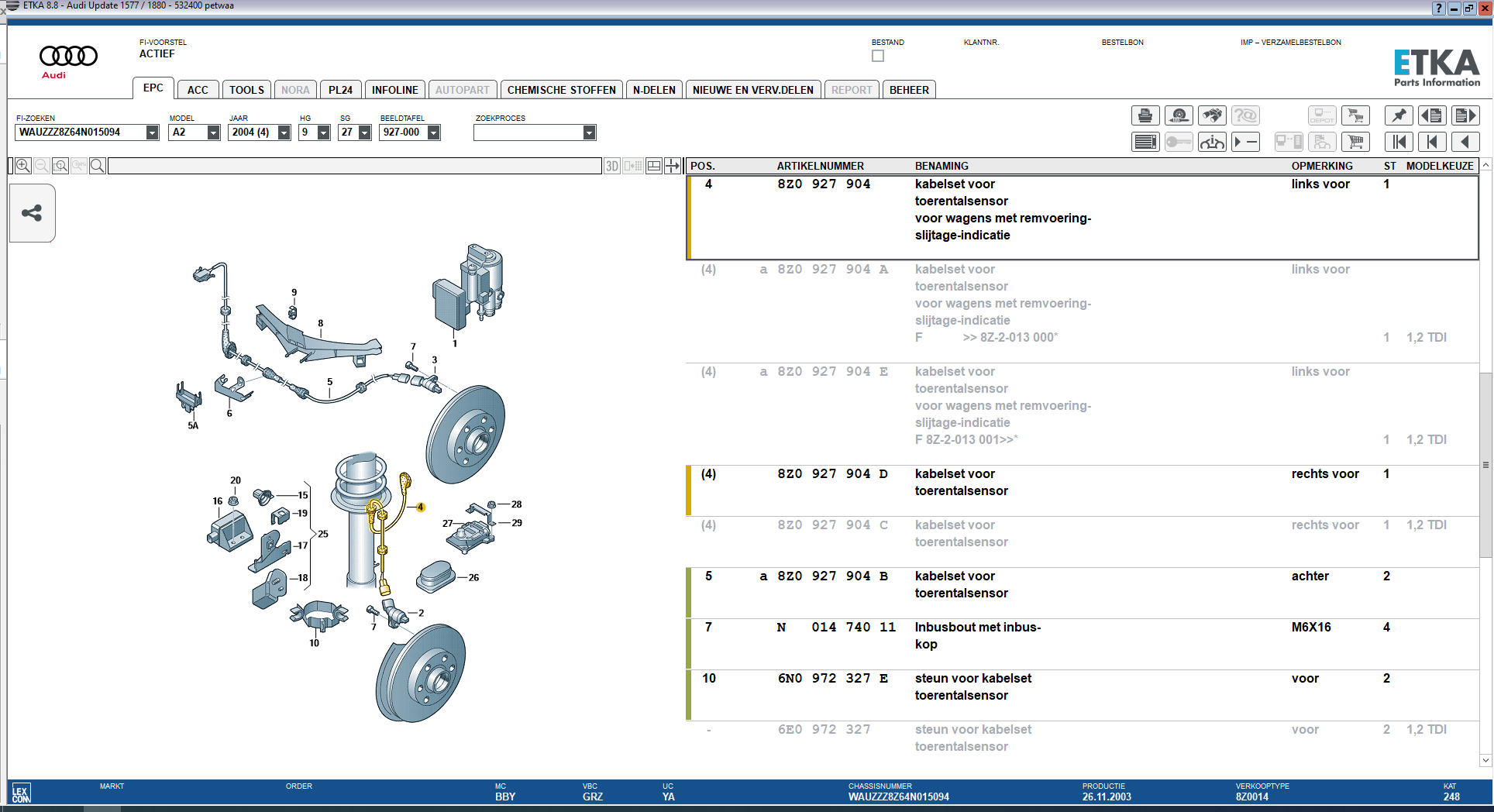Open the vehicle info icon
Viewport: 1494px width, 812px height.
(1212, 142)
